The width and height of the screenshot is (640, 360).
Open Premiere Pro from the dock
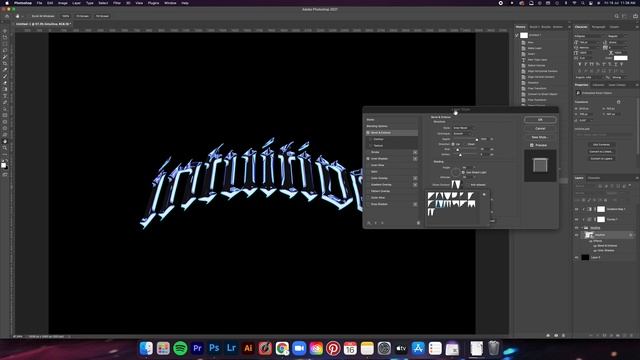[197, 348]
